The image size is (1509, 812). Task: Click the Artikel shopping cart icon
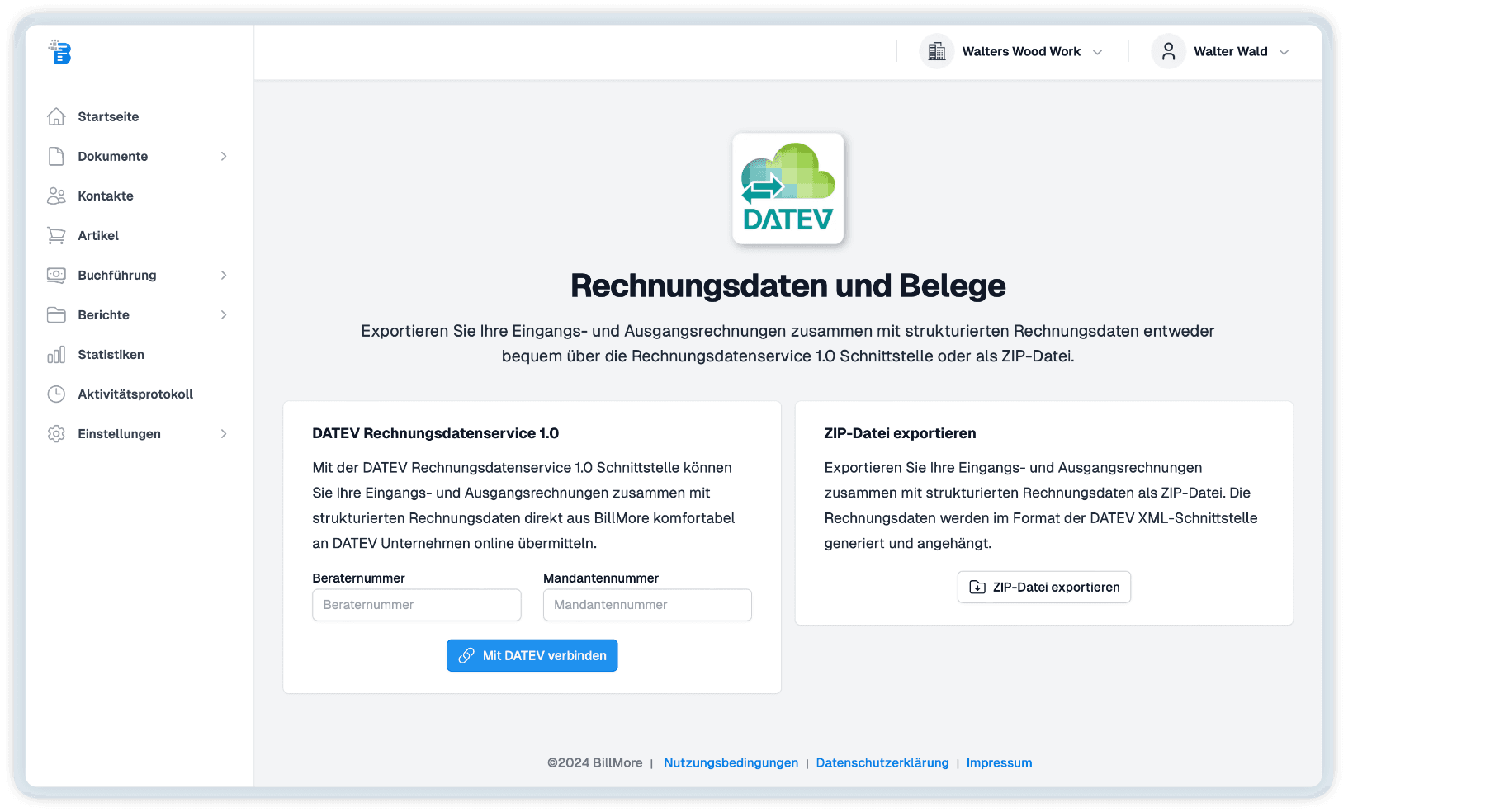56,235
